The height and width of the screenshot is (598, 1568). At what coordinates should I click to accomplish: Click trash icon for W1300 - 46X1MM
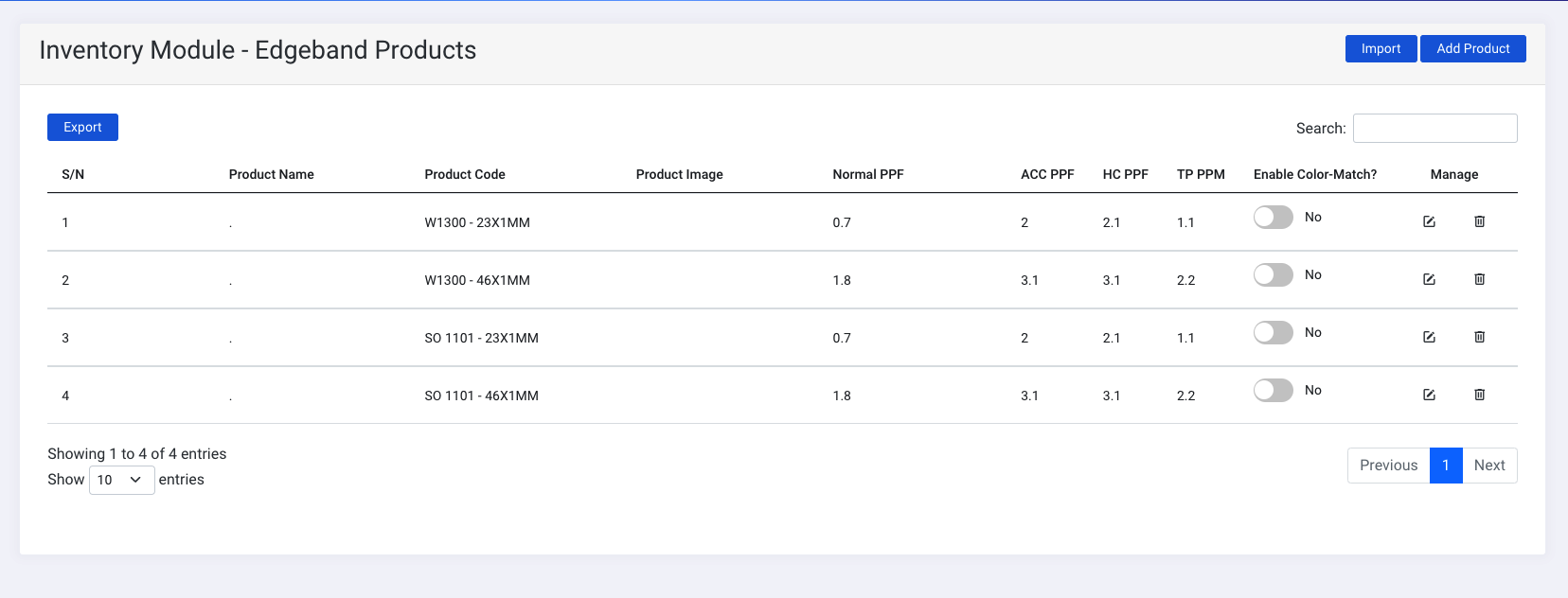[1479, 279]
